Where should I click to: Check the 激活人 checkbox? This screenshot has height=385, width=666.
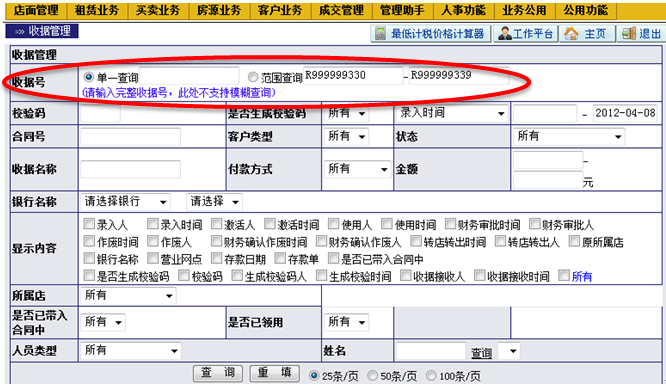[x=217, y=224]
